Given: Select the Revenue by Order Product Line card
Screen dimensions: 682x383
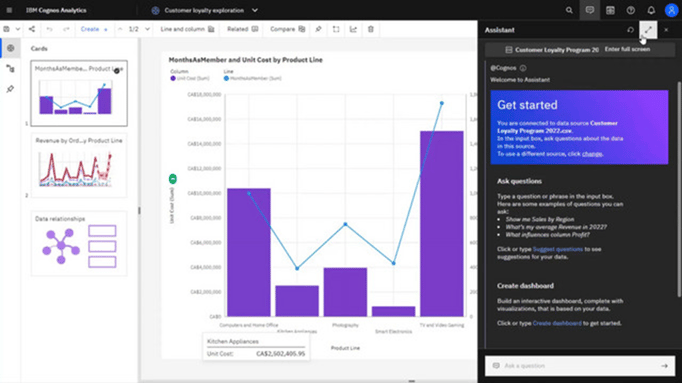Looking at the screenshot, I should [79, 165].
